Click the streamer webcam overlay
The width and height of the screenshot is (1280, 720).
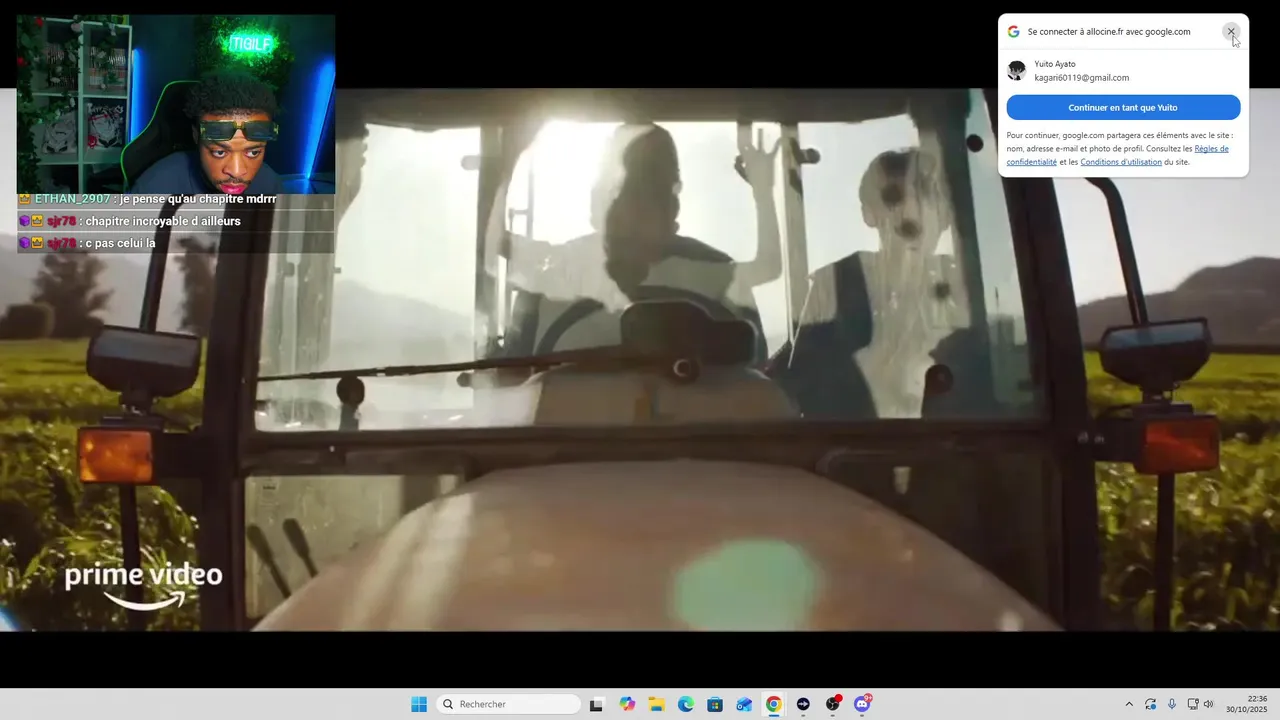click(x=176, y=103)
